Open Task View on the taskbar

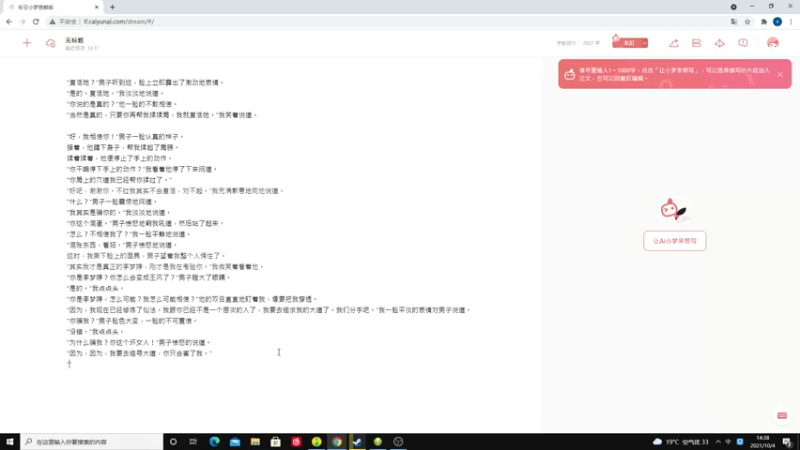click(193, 441)
